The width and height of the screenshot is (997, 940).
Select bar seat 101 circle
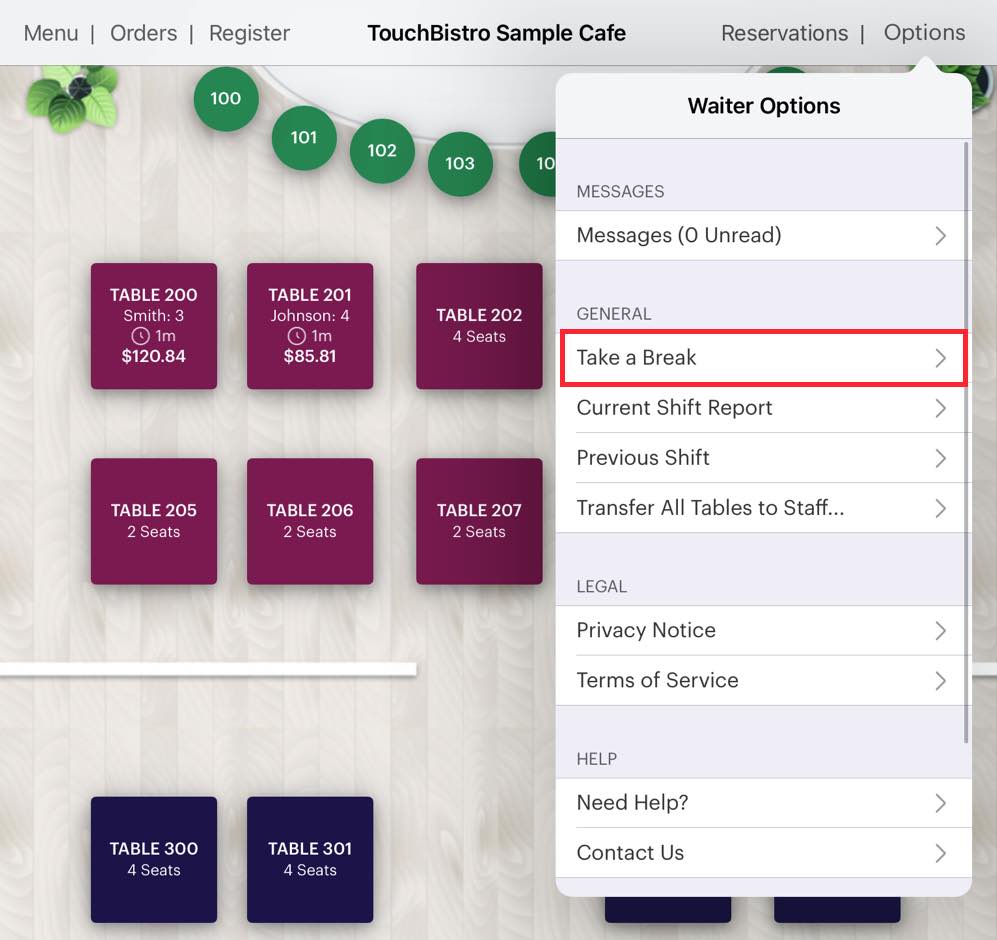coord(303,138)
